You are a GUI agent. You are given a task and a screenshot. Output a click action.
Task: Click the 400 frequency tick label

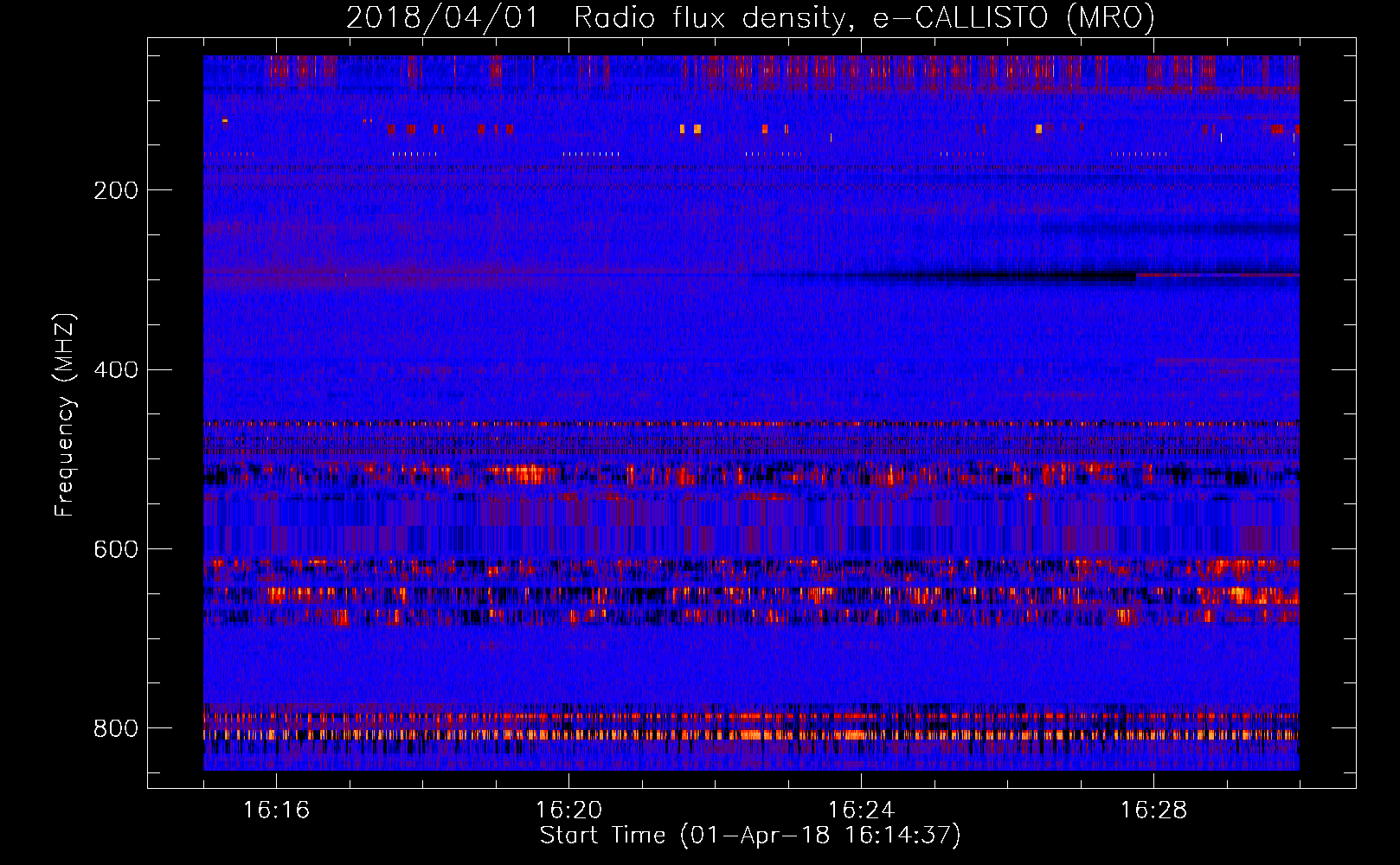click(x=116, y=370)
